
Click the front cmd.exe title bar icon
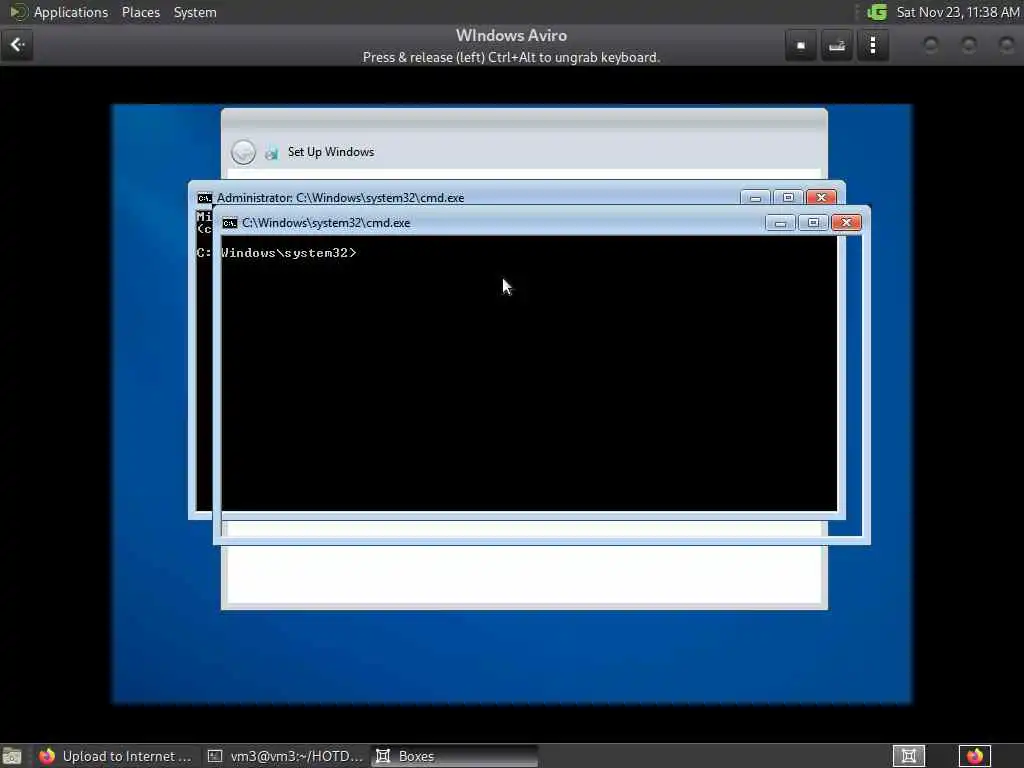click(x=229, y=223)
